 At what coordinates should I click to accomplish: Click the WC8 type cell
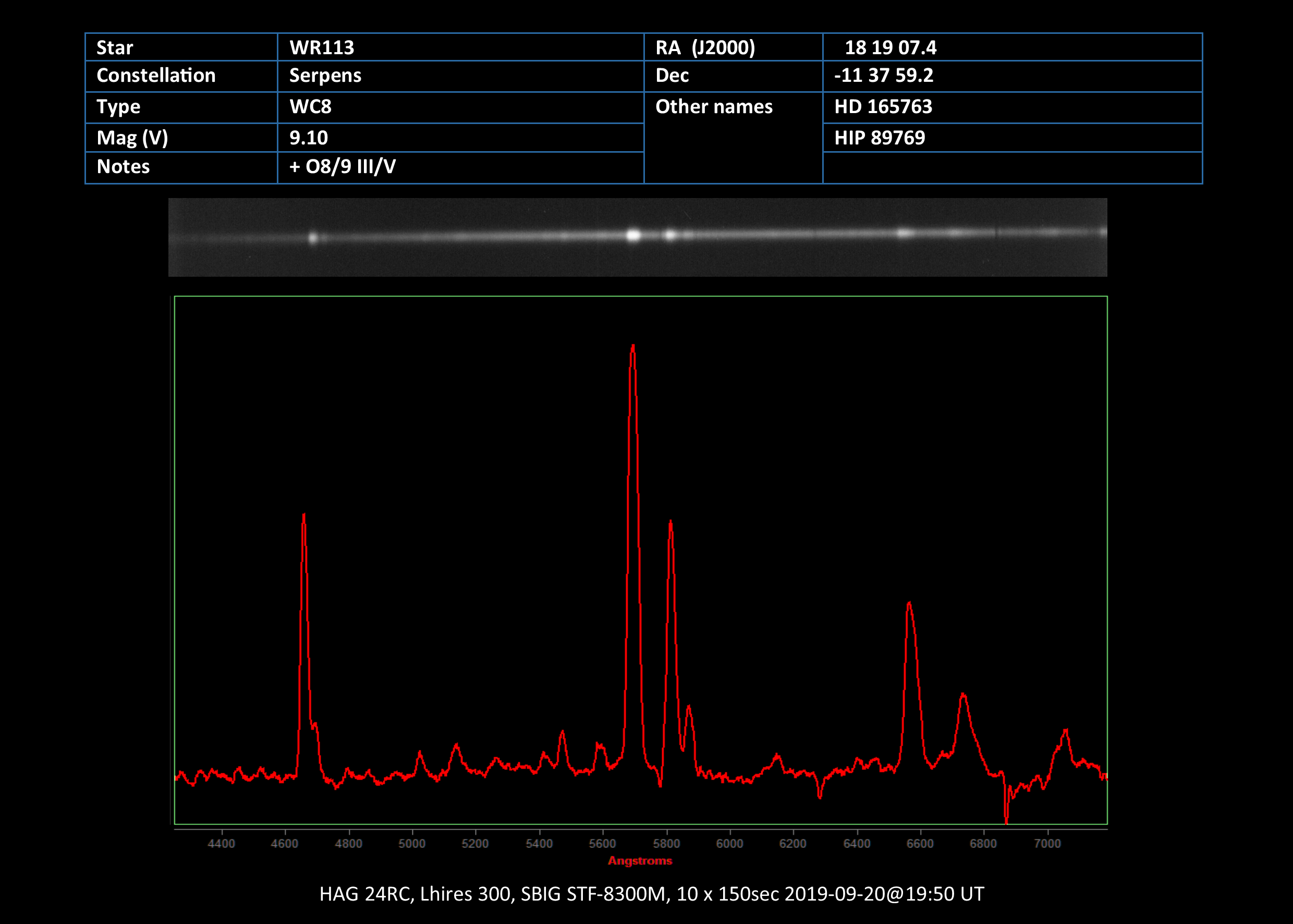pyautogui.click(x=310, y=107)
